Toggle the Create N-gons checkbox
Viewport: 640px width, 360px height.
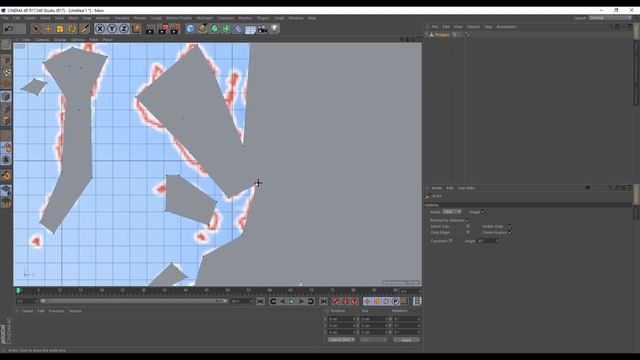[x=510, y=232]
